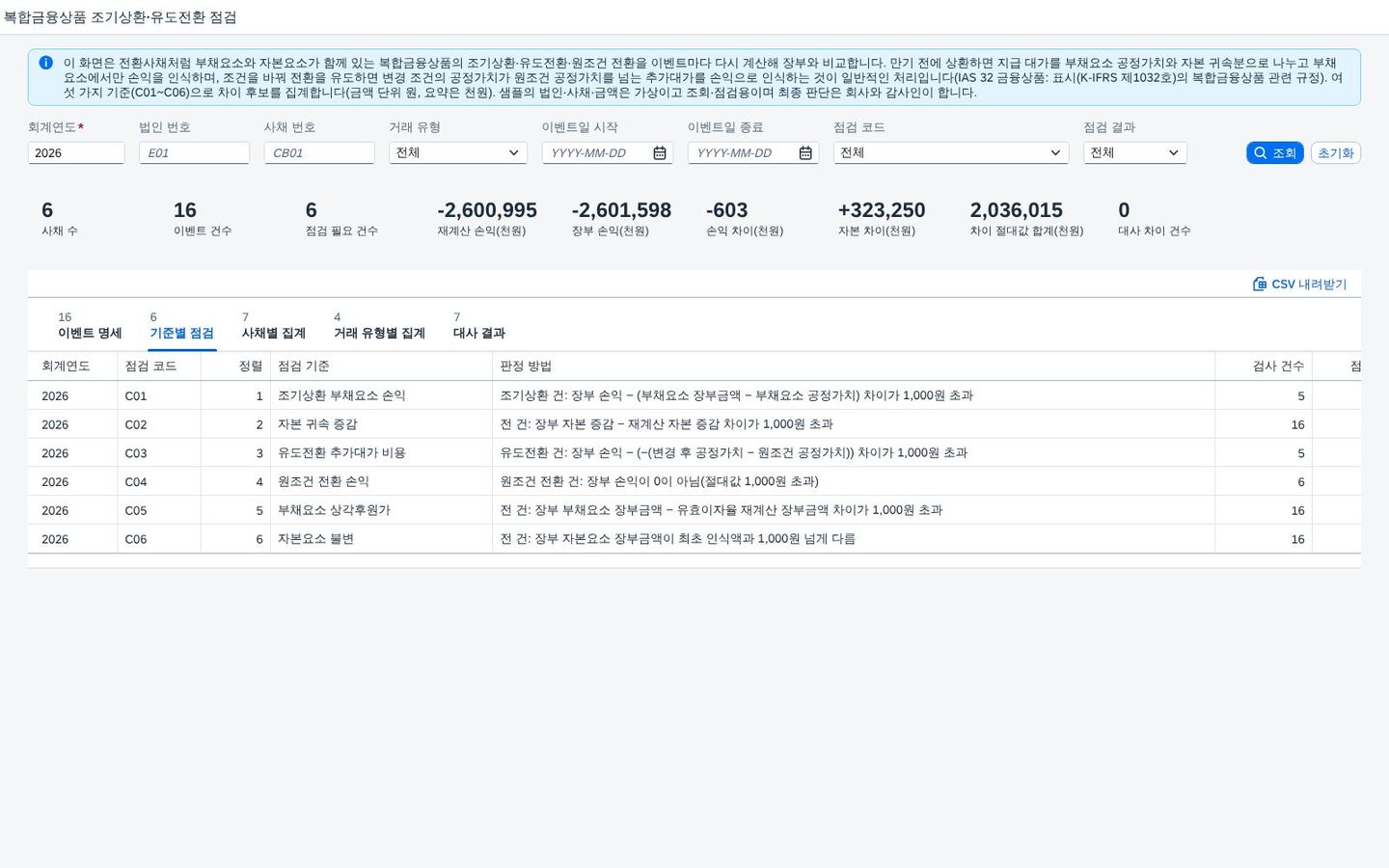
Task: Click the 자본요소 불변 cell
Action: click(381, 539)
